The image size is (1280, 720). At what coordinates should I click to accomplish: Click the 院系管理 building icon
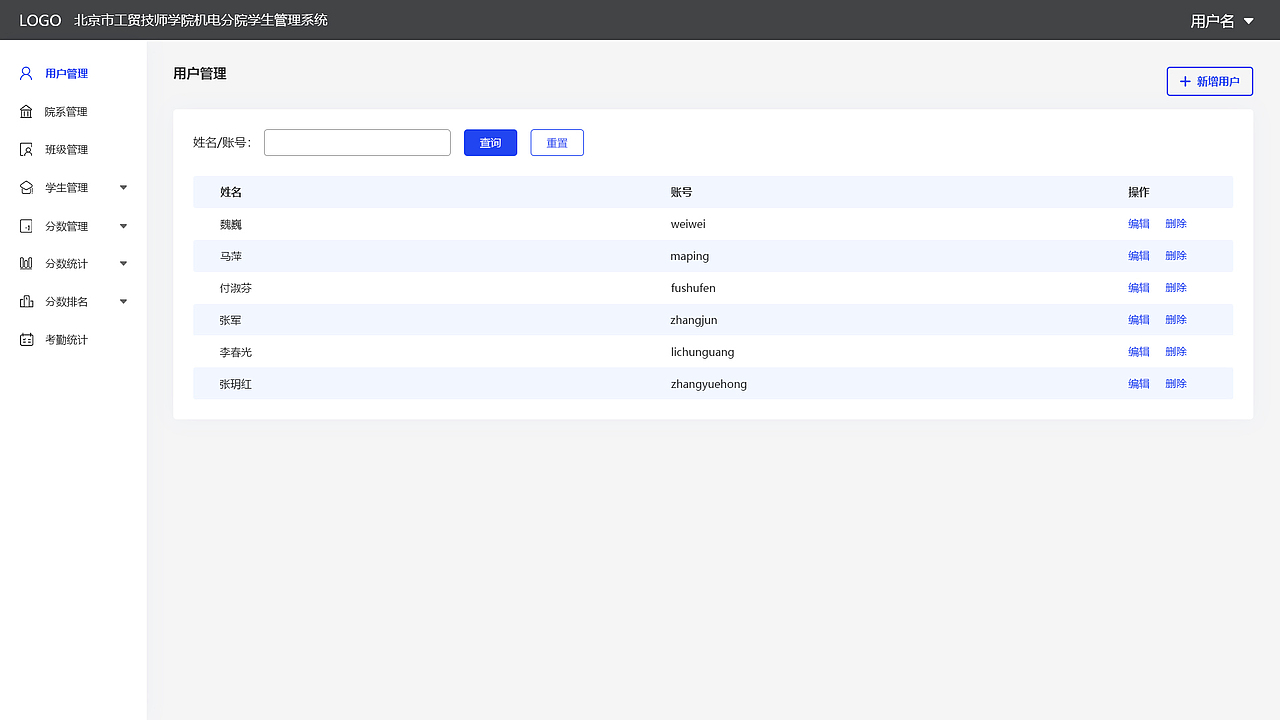pos(26,111)
